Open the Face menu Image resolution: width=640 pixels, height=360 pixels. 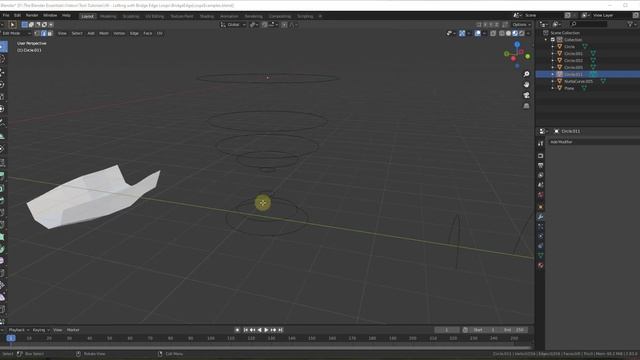click(148, 33)
